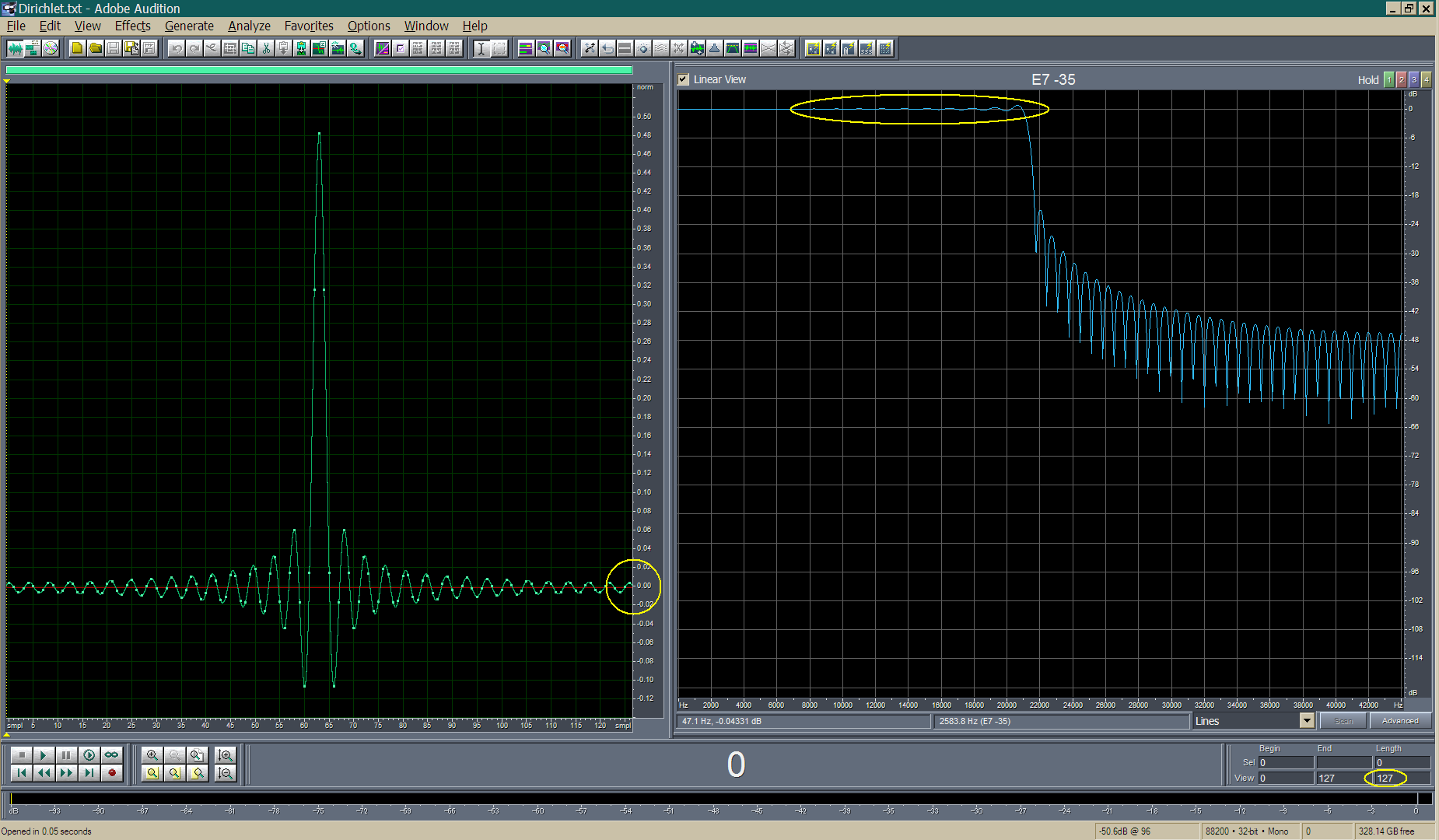Toggle Hold button 1
Image resolution: width=1439 pixels, height=840 pixels.
[x=1389, y=80]
